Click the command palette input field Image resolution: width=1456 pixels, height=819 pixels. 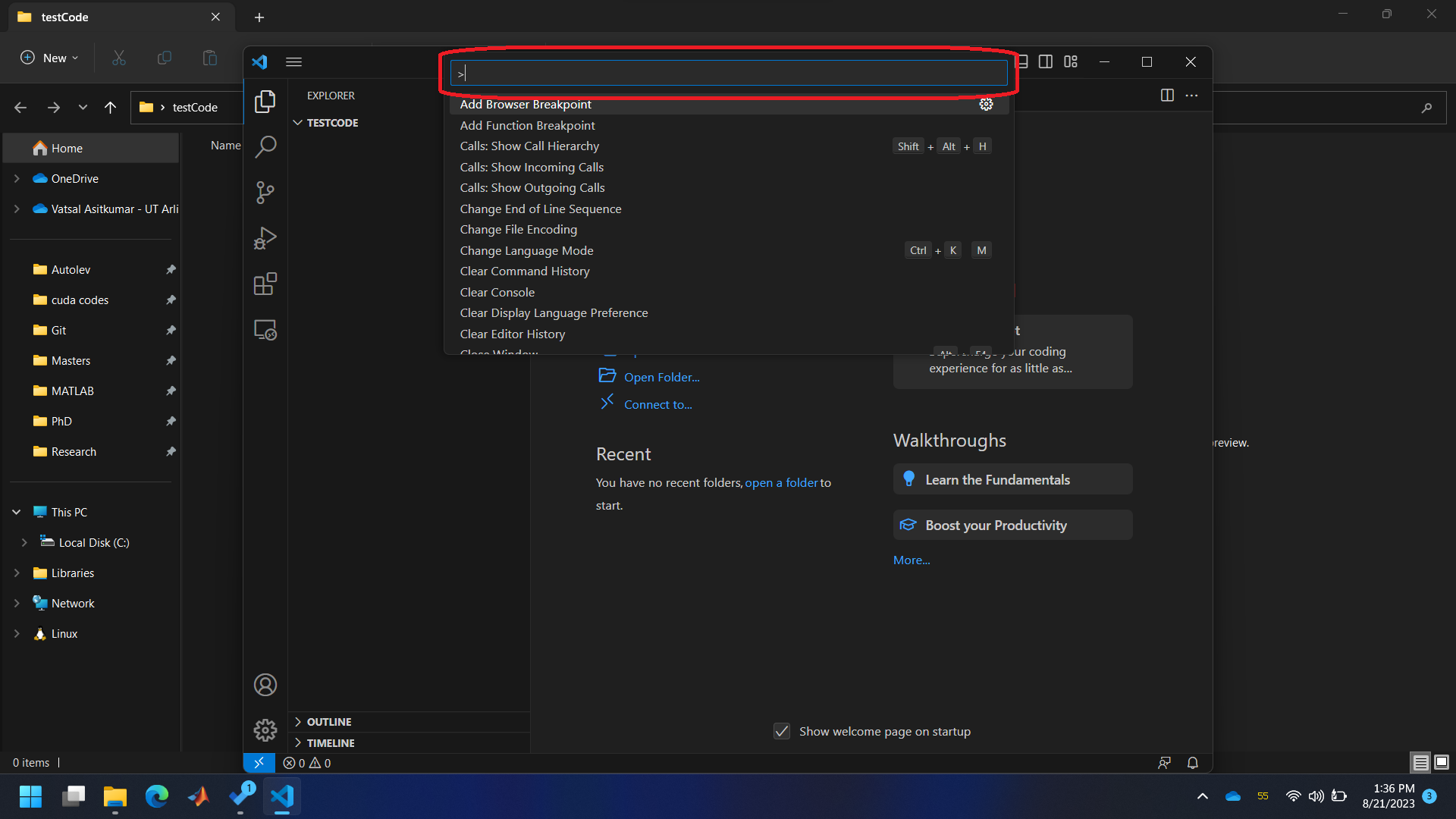pyautogui.click(x=728, y=73)
